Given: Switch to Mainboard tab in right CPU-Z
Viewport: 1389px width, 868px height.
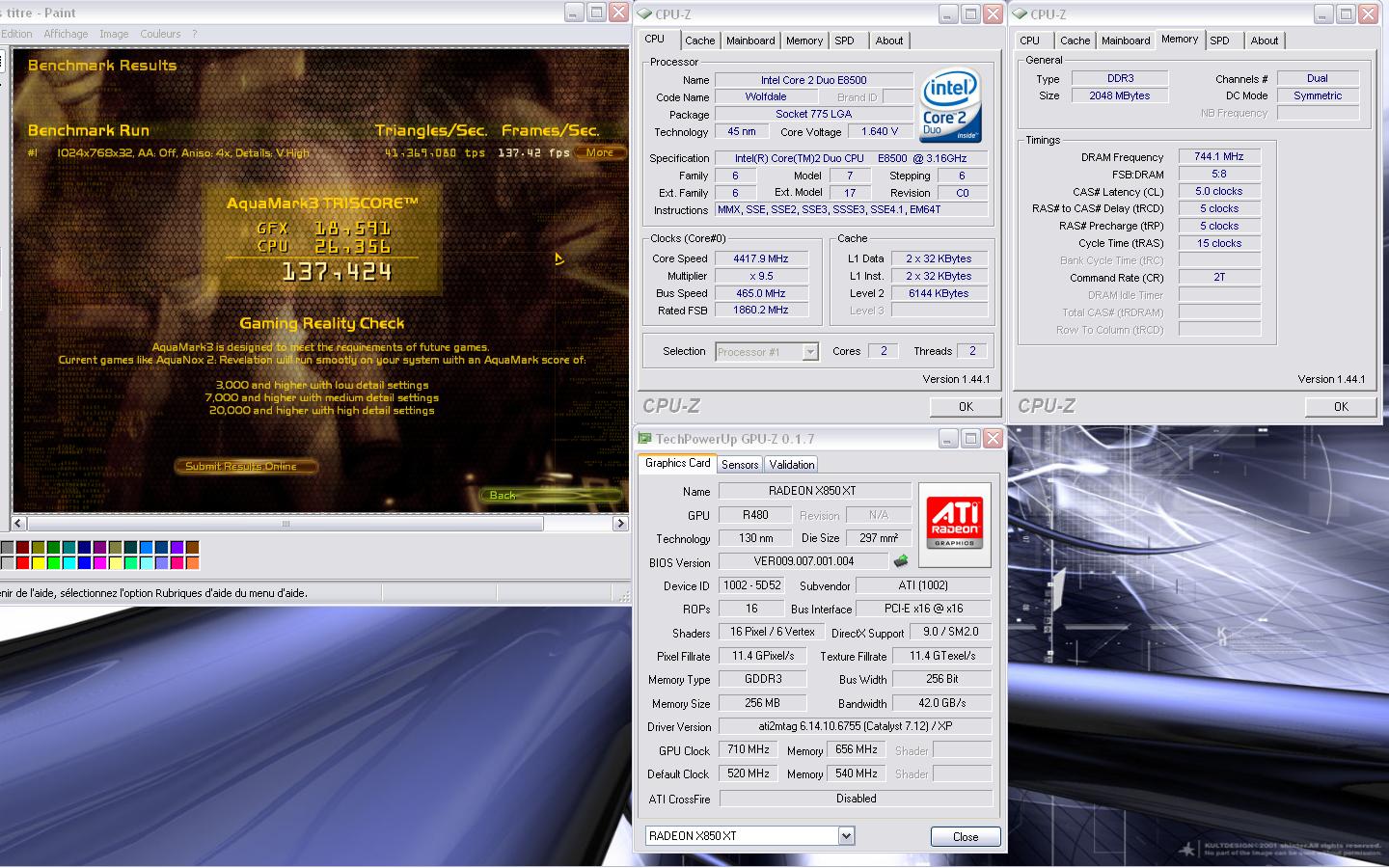Looking at the screenshot, I should click(x=1126, y=41).
